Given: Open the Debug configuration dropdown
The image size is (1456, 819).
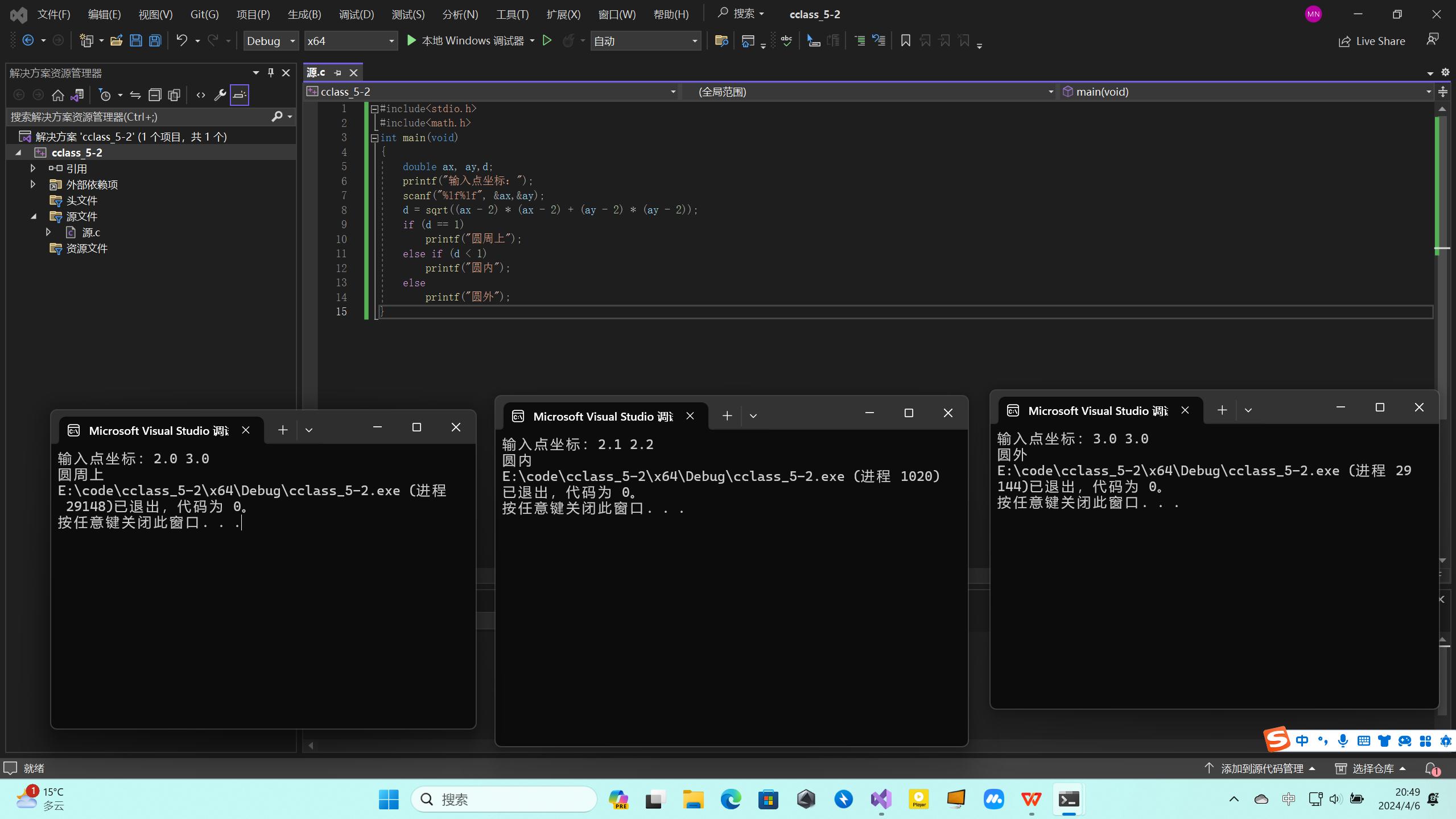Looking at the screenshot, I should (271, 41).
